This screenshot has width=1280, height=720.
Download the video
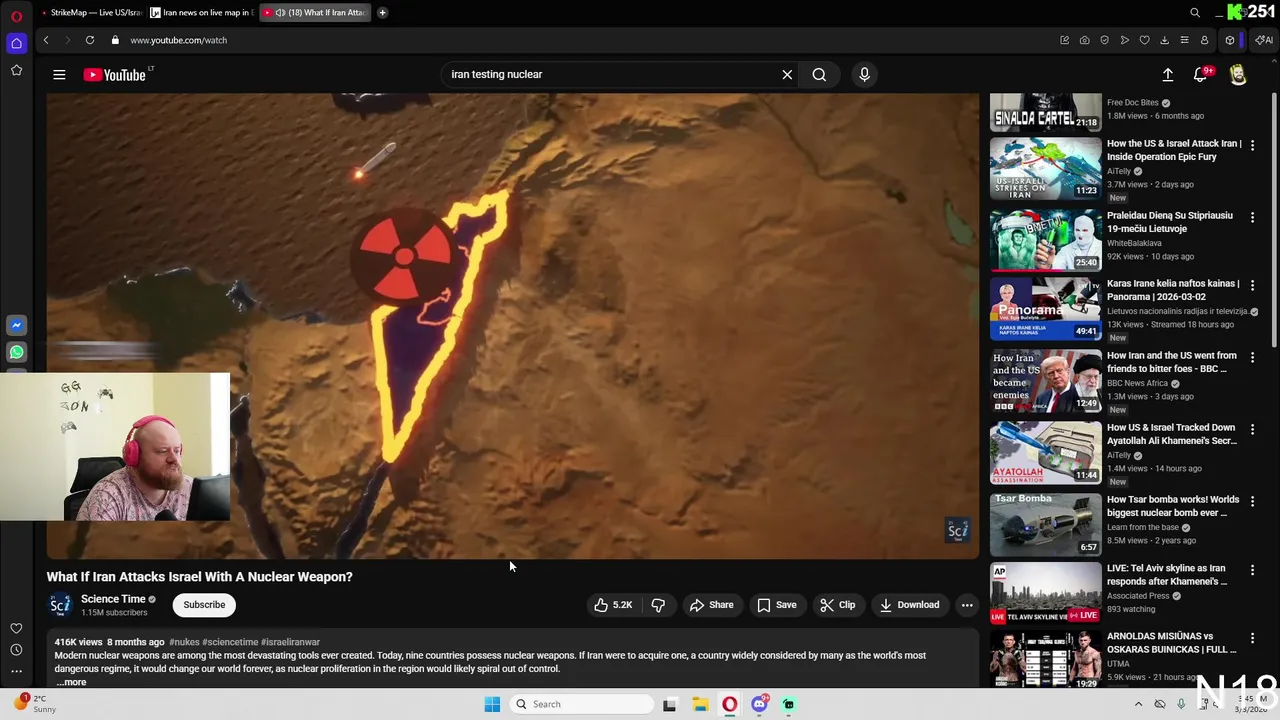909,605
